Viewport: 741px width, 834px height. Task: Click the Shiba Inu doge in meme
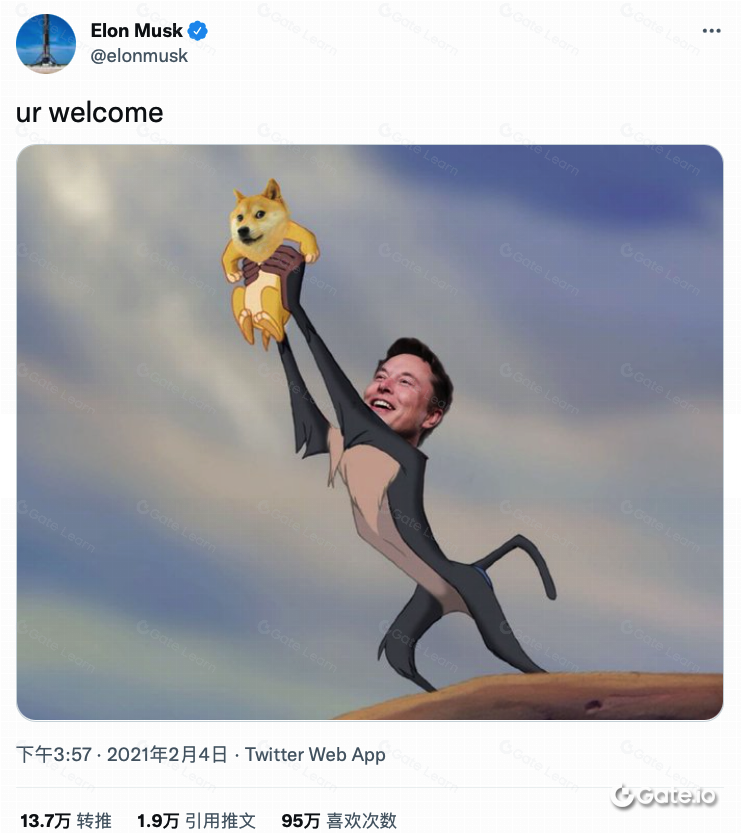pos(268,261)
